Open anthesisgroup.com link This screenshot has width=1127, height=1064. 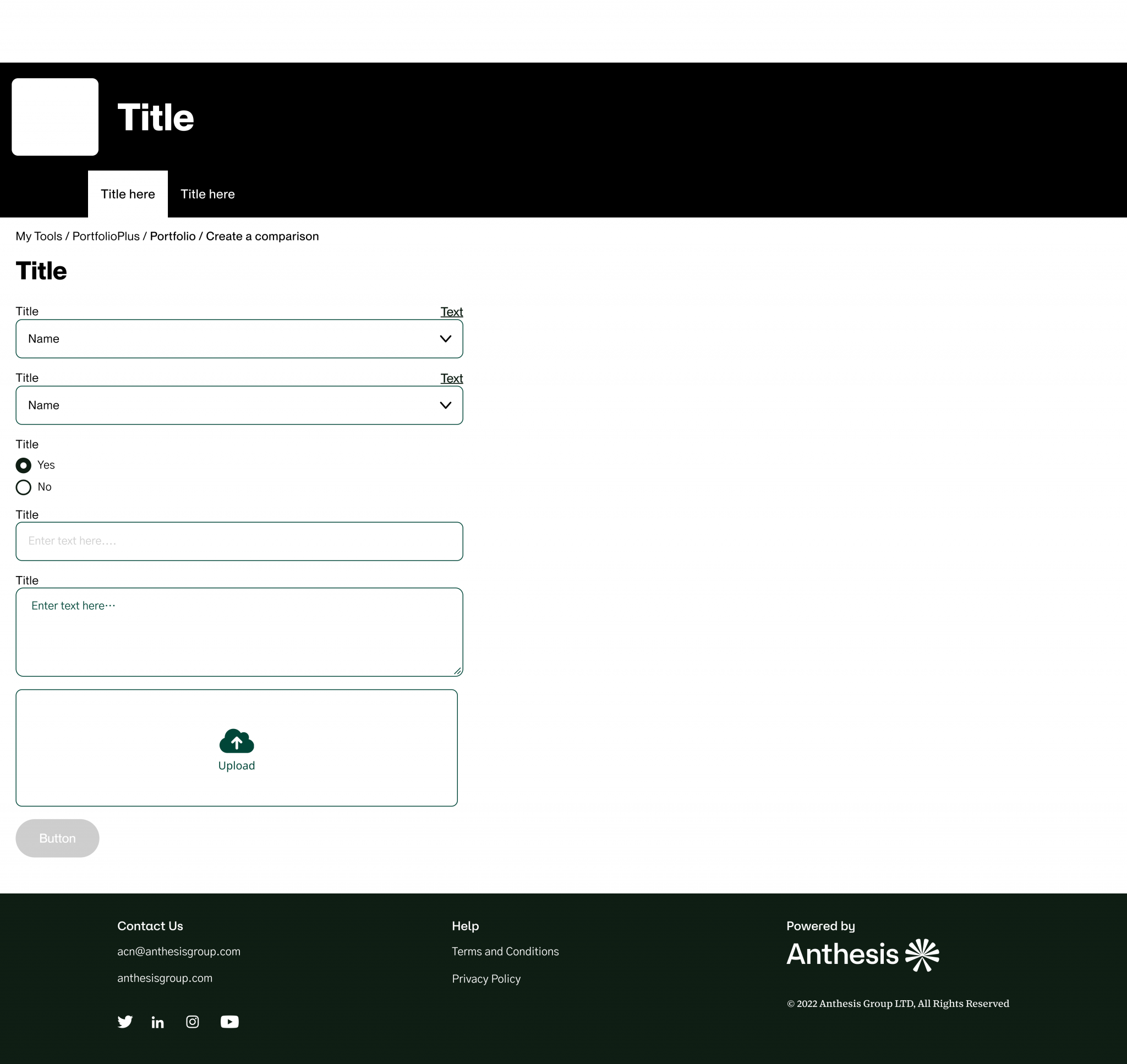pos(165,978)
